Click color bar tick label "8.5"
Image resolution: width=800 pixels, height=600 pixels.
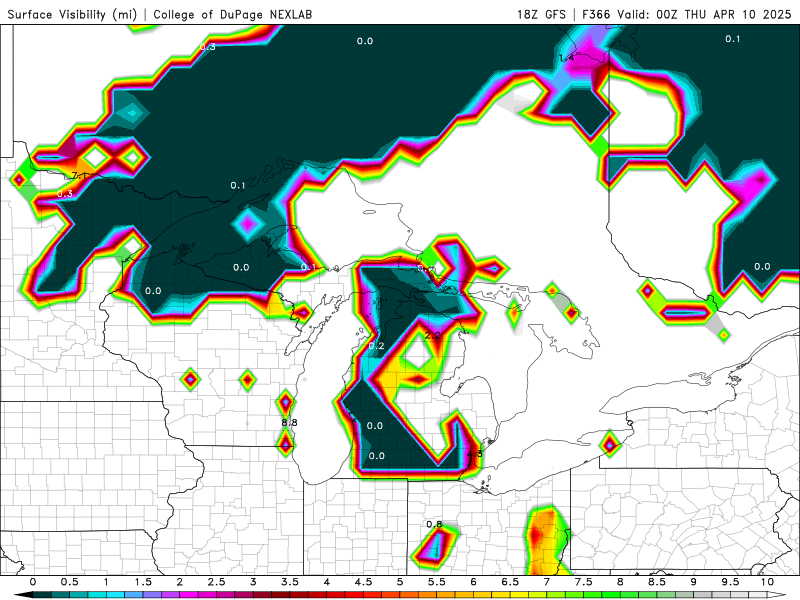[x=657, y=582]
